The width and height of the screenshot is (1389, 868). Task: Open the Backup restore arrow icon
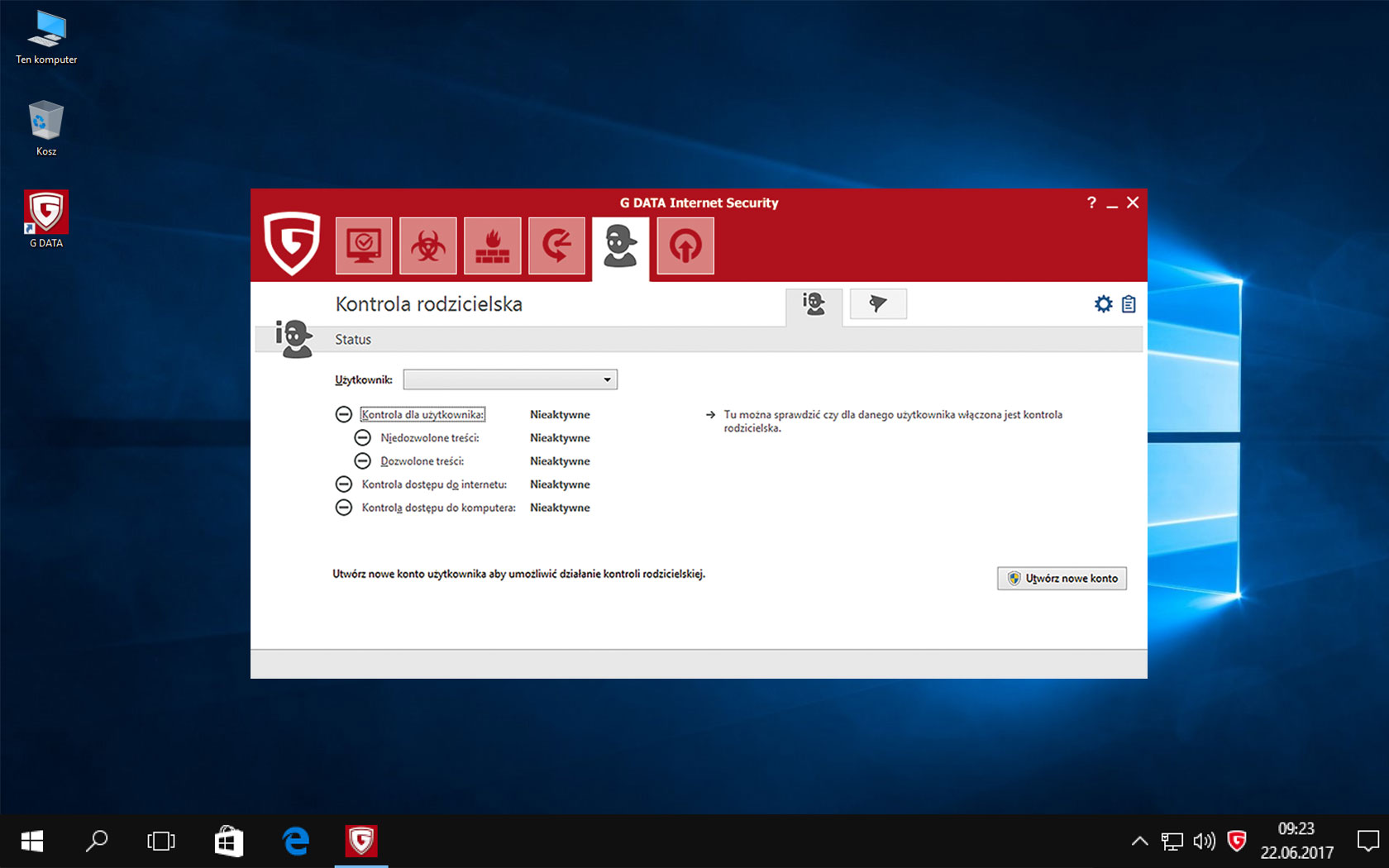click(x=557, y=246)
